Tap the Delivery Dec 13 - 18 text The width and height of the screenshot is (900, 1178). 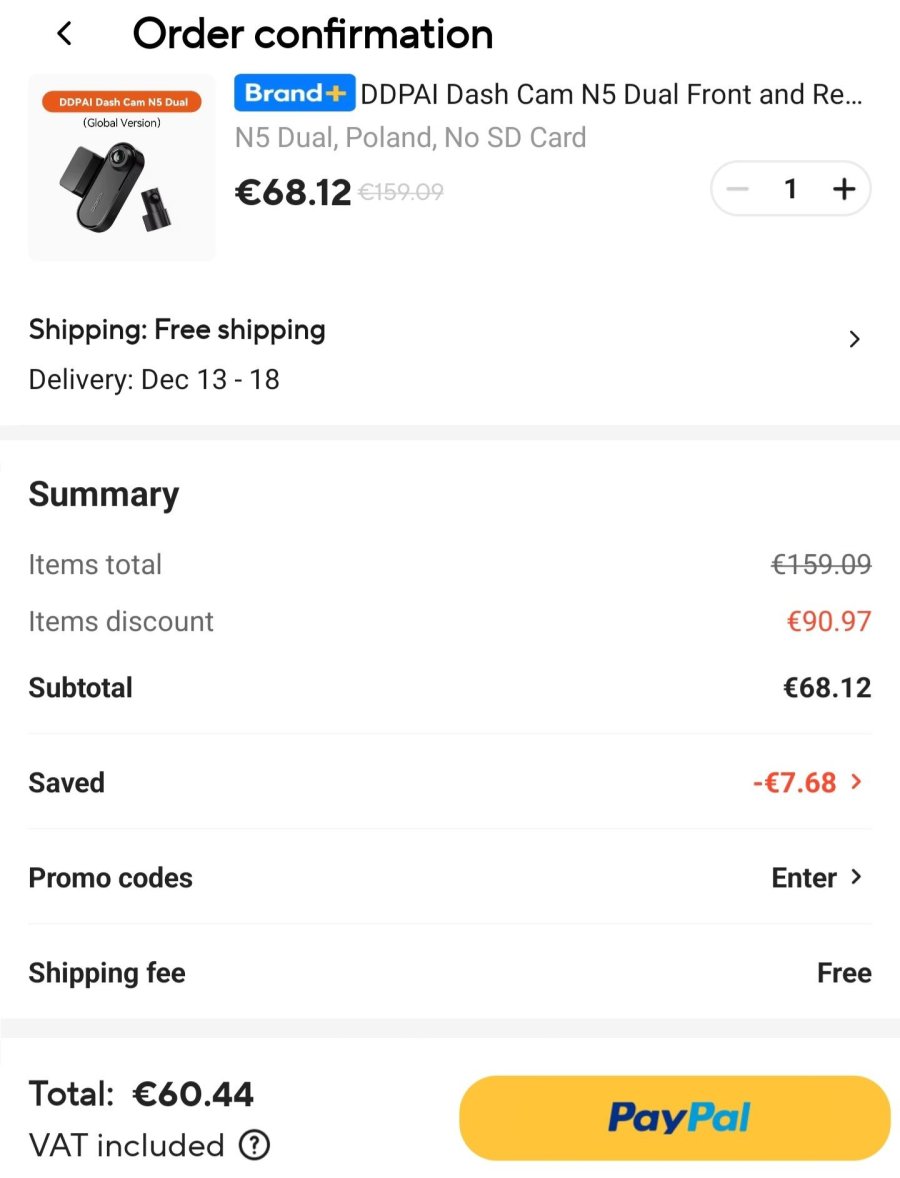(x=154, y=380)
